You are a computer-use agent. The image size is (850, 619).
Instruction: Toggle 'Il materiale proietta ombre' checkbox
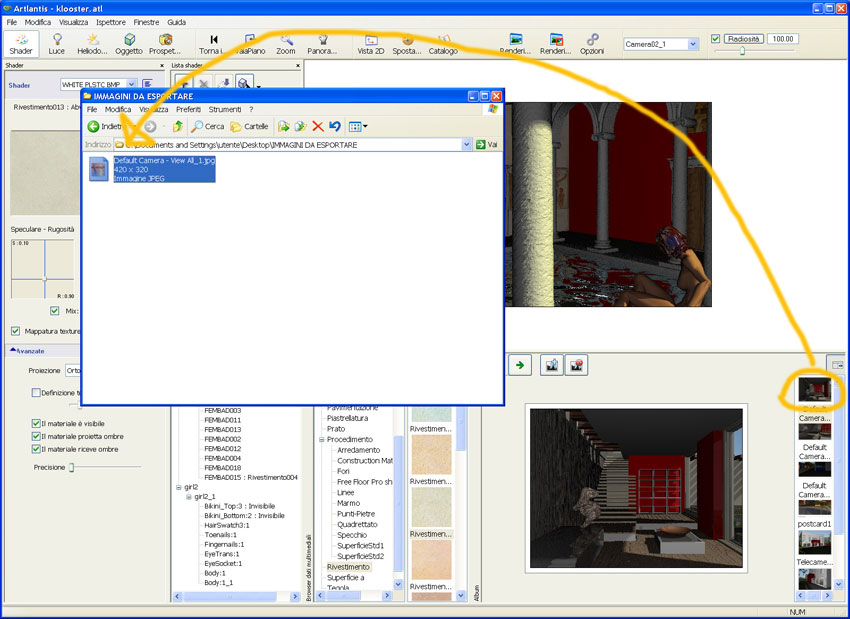click(37, 436)
